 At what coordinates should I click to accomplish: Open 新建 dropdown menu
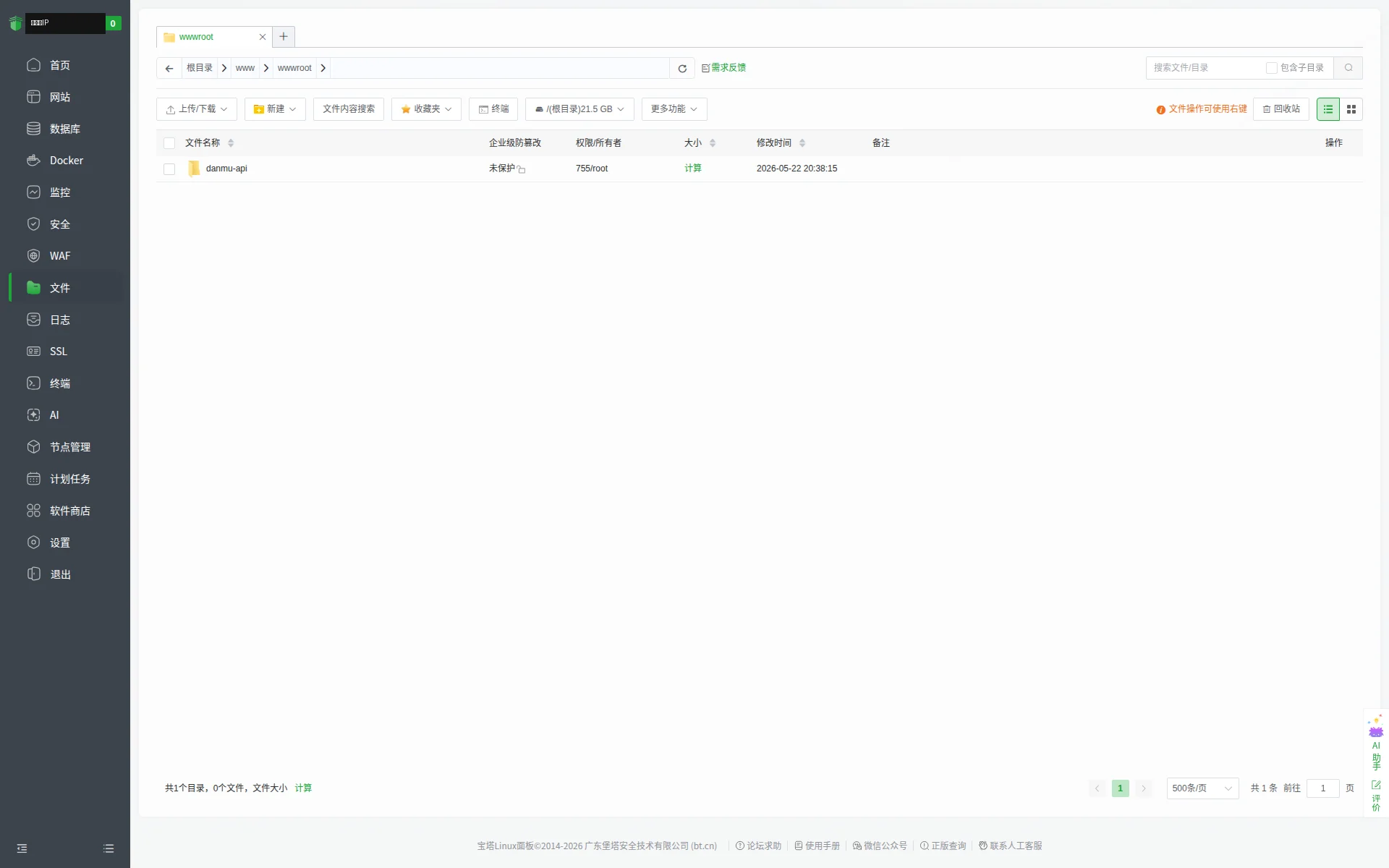[275, 109]
